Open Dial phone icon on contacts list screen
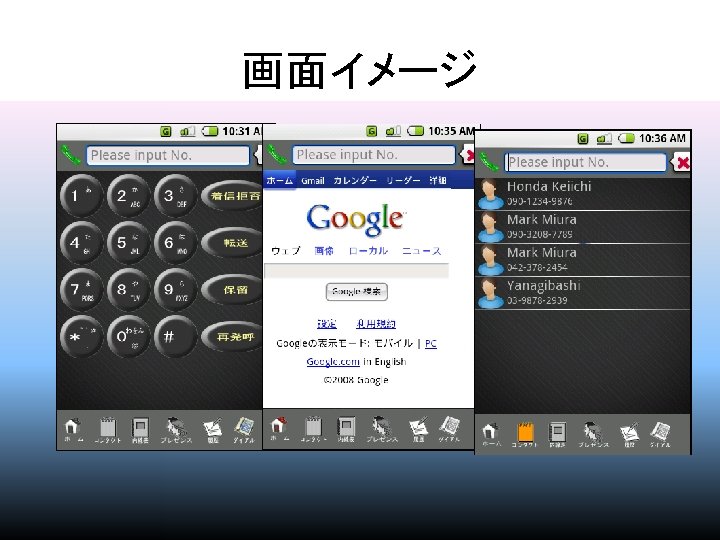Image resolution: width=720 pixels, height=540 pixels. (660, 435)
